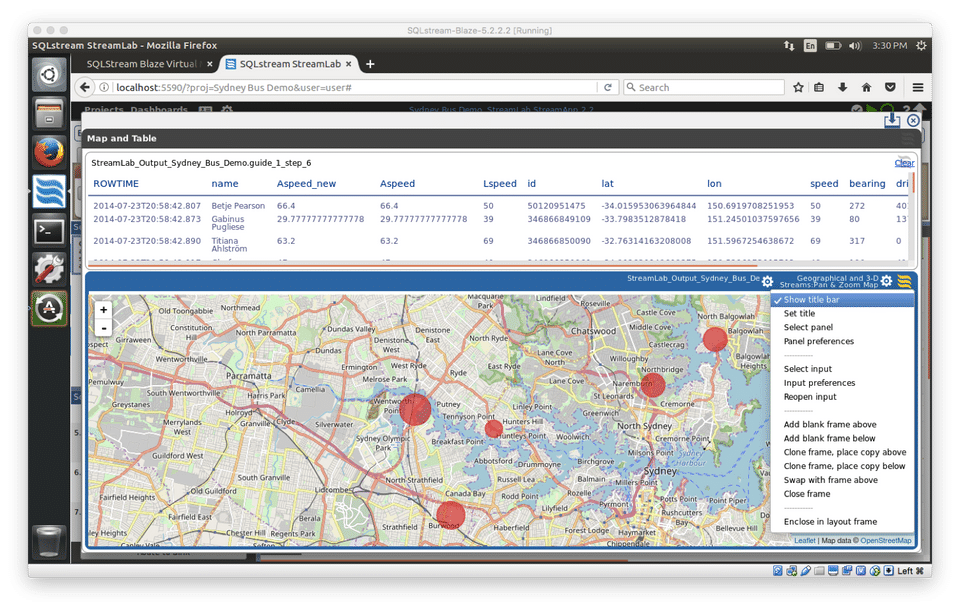Open the system gear session menu

click(x=921, y=46)
